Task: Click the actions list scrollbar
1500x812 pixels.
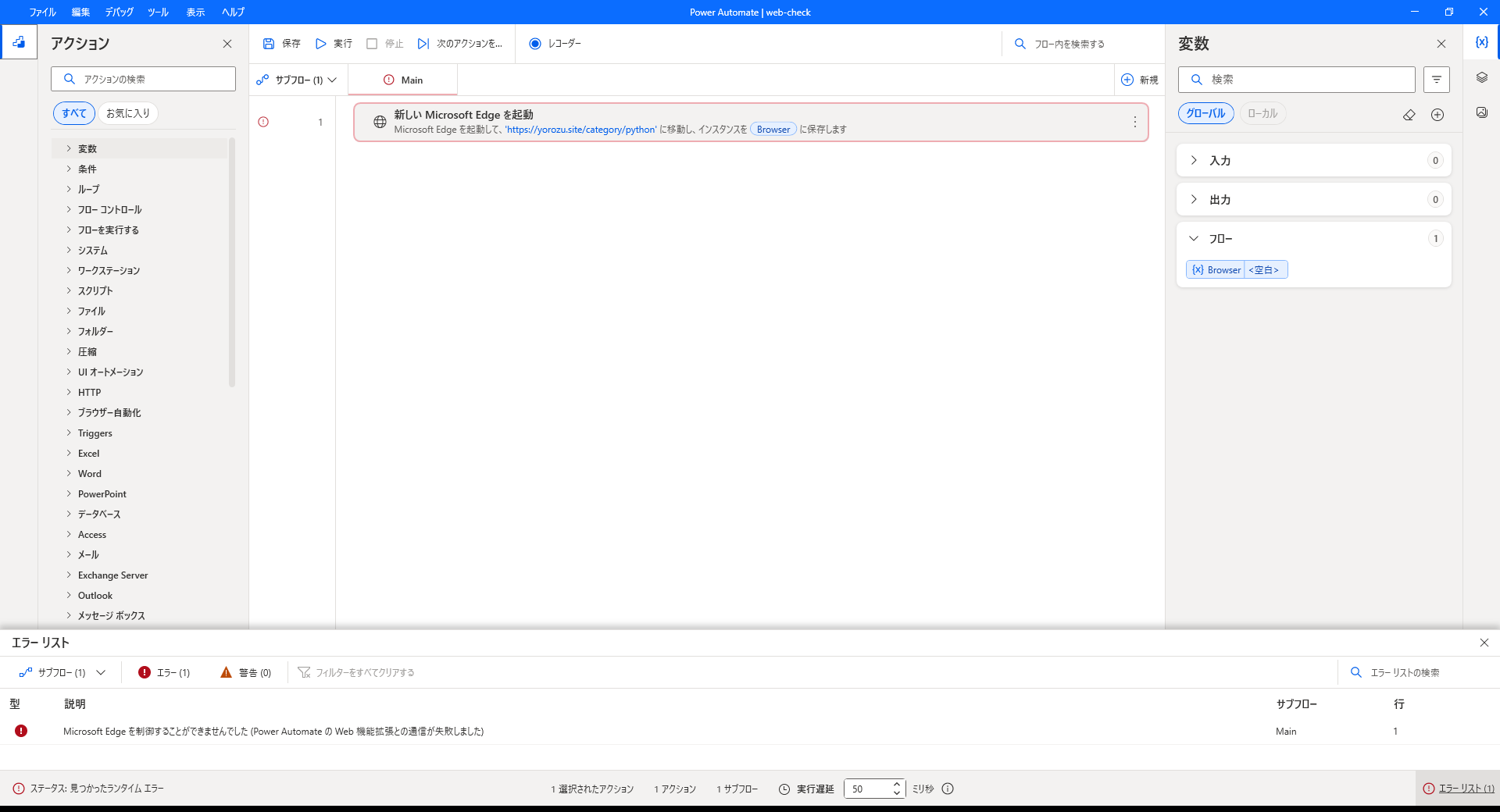Action: [232, 262]
